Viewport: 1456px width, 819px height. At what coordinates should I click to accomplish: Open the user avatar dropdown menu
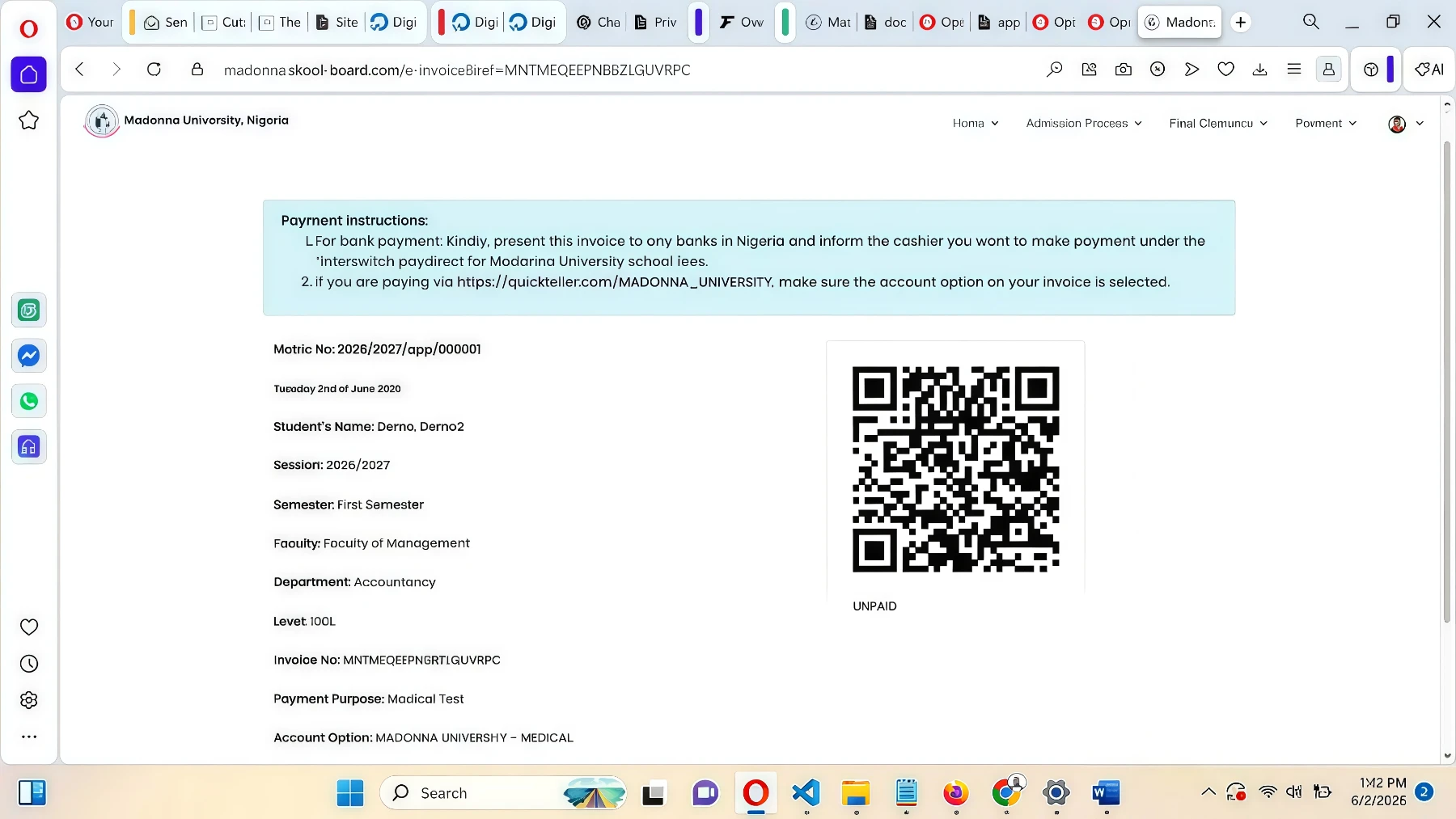tap(1406, 124)
